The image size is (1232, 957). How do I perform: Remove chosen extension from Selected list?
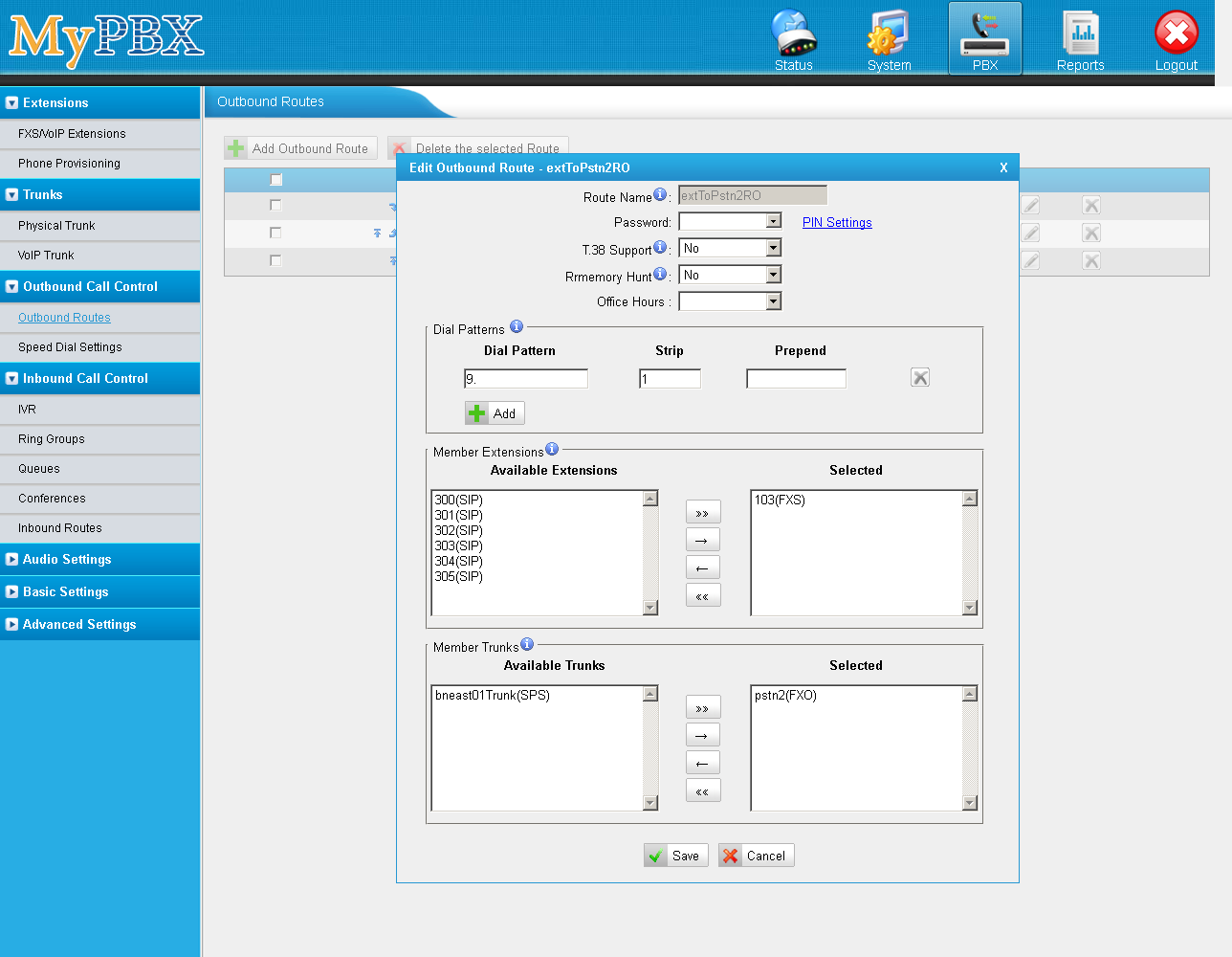(x=703, y=568)
